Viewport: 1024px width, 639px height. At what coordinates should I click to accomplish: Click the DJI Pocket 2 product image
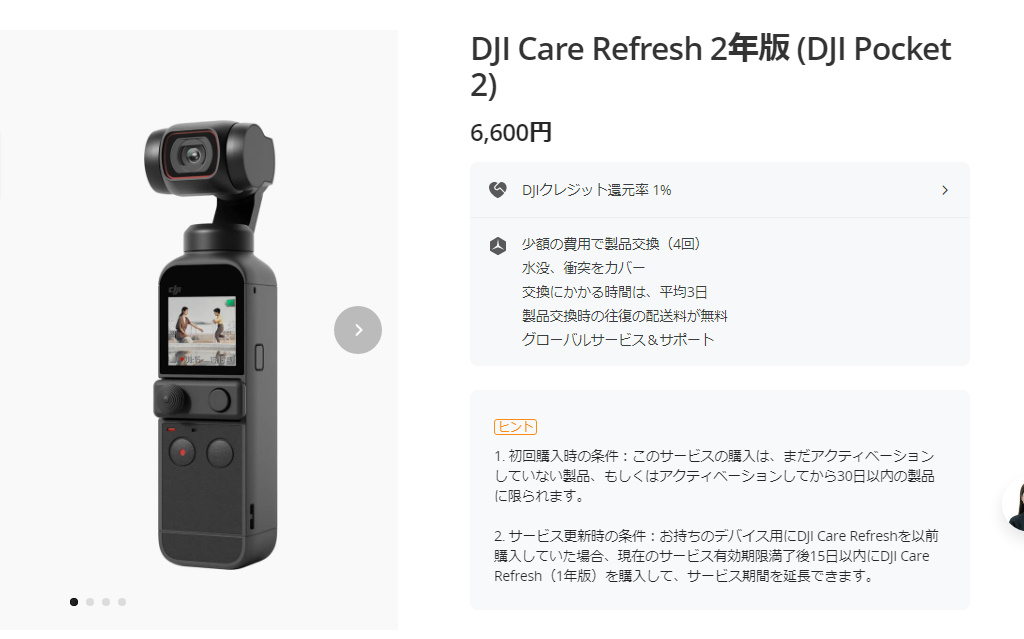(x=210, y=344)
